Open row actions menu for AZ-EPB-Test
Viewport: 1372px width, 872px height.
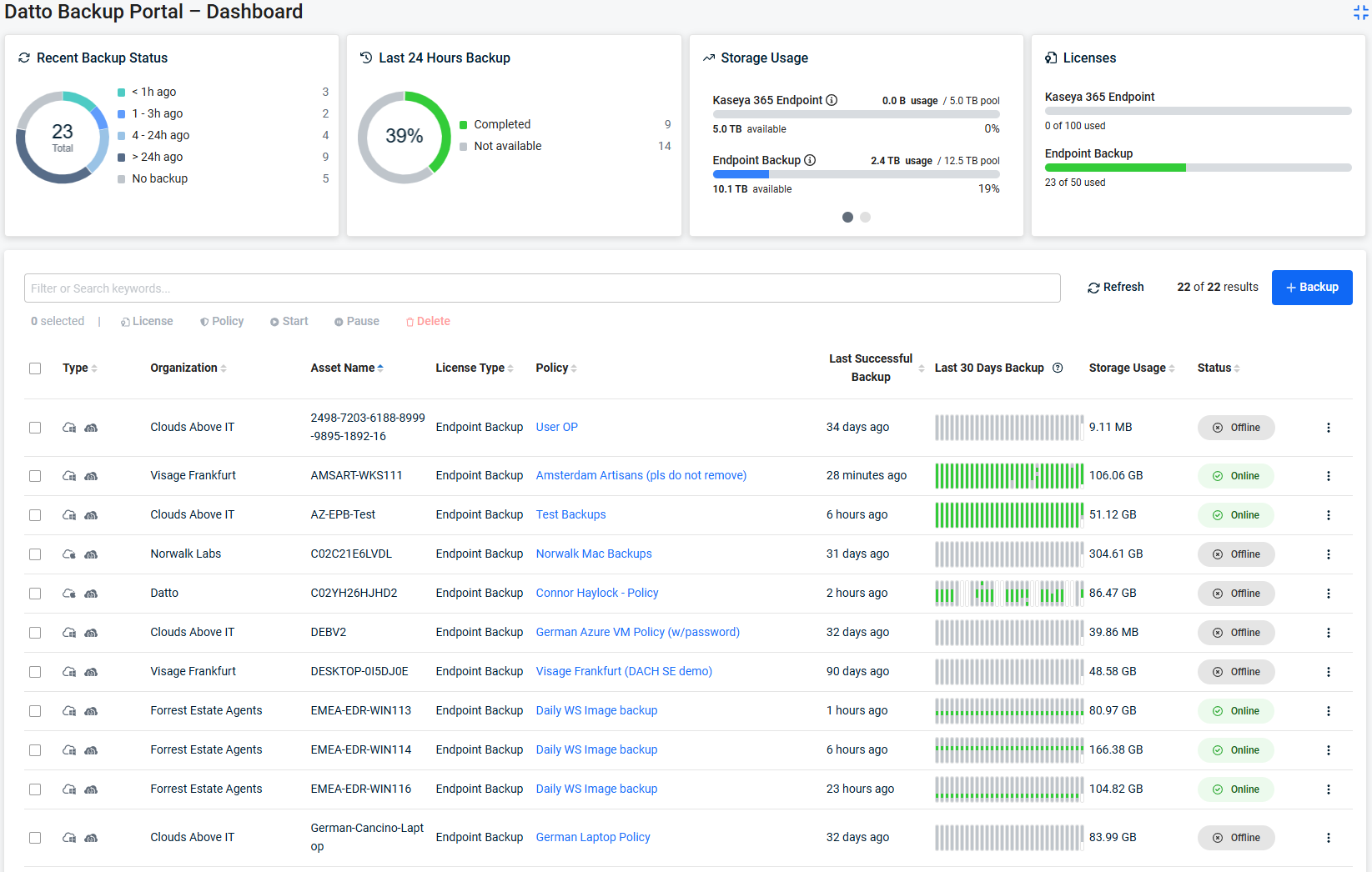(x=1329, y=515)
